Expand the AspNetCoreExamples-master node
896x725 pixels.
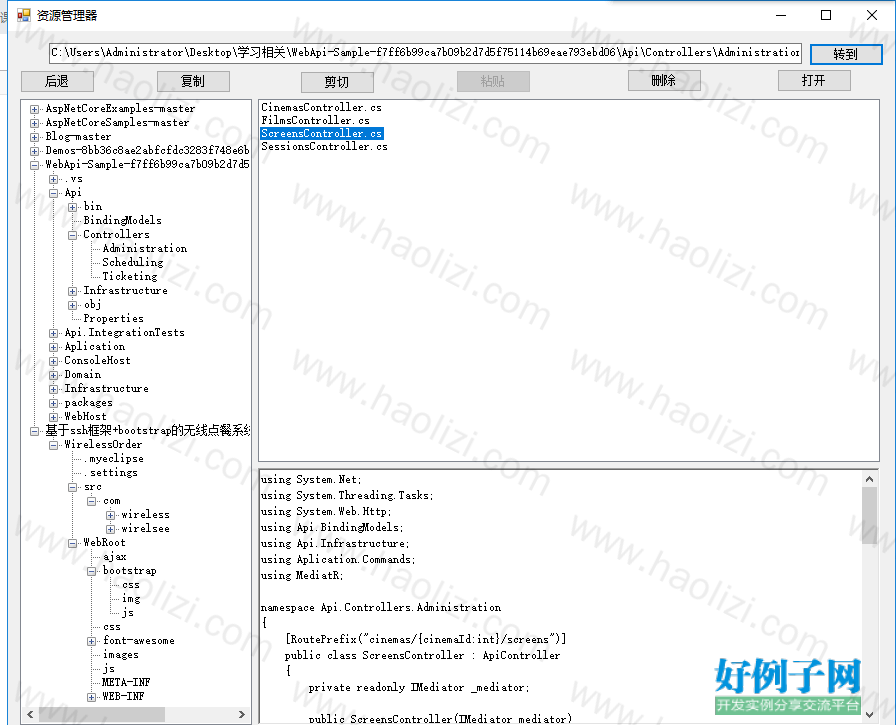point(35,109)
